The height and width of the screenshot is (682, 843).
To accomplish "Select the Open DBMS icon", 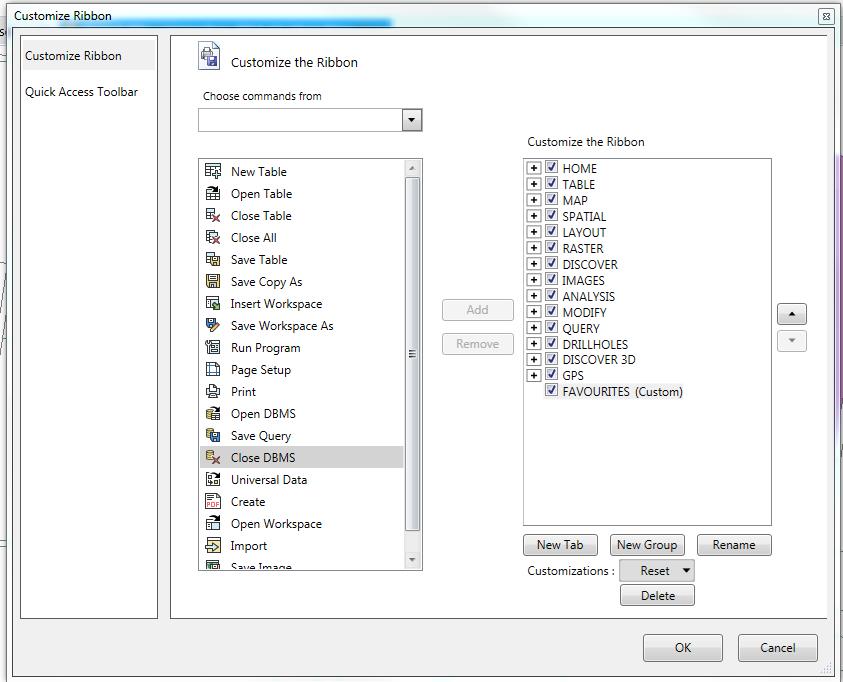I will tap(213, 413).
